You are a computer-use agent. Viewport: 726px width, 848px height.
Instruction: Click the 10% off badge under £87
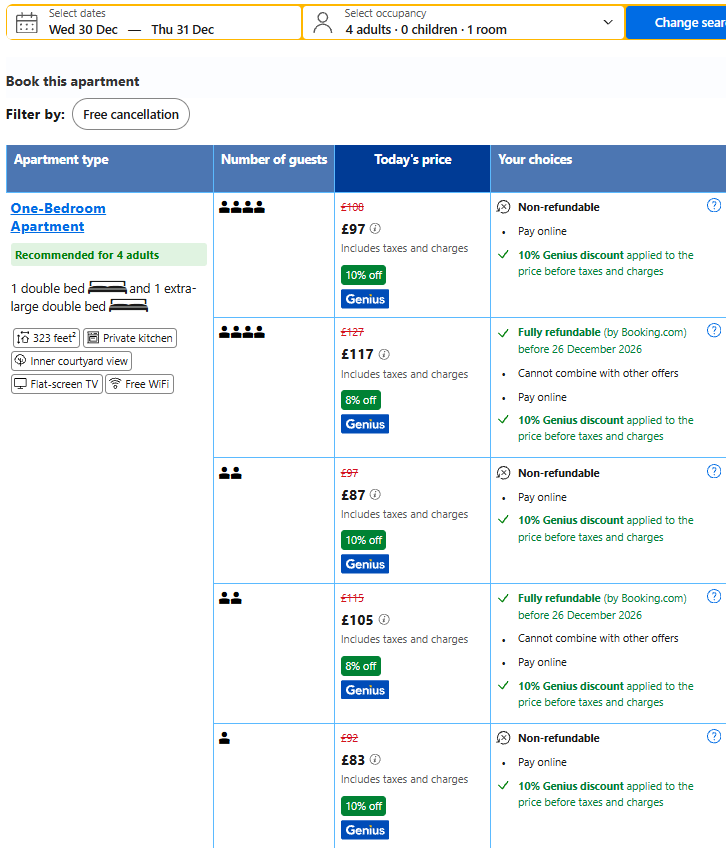364,540
